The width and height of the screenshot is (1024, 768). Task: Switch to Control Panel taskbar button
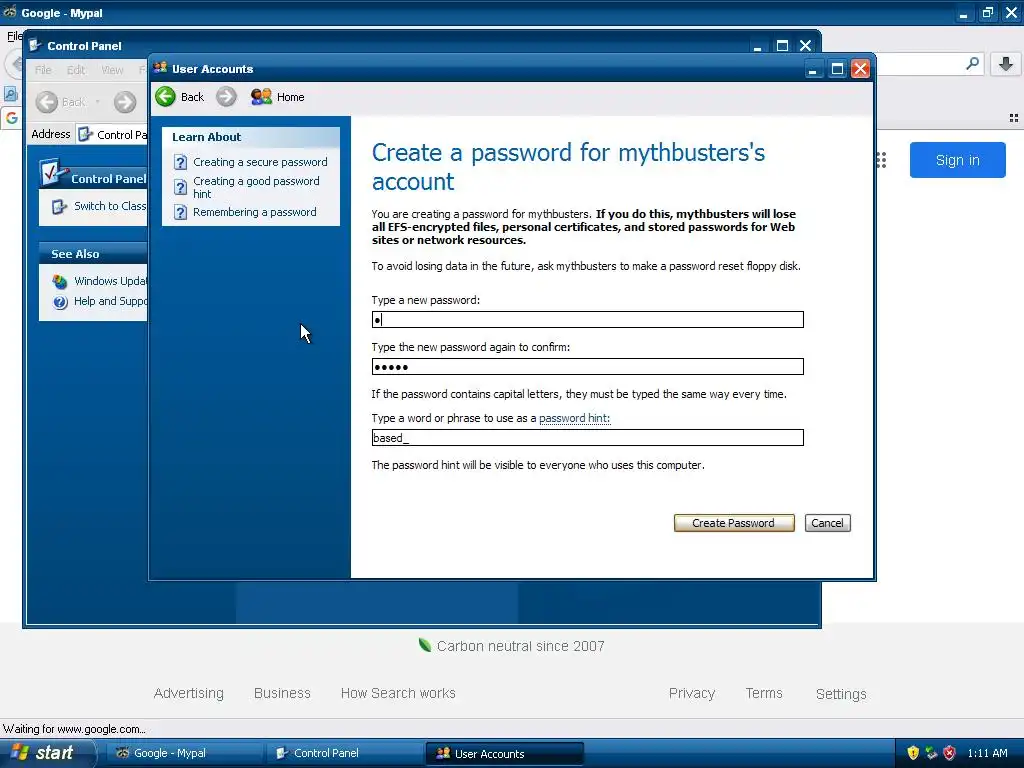345,753
